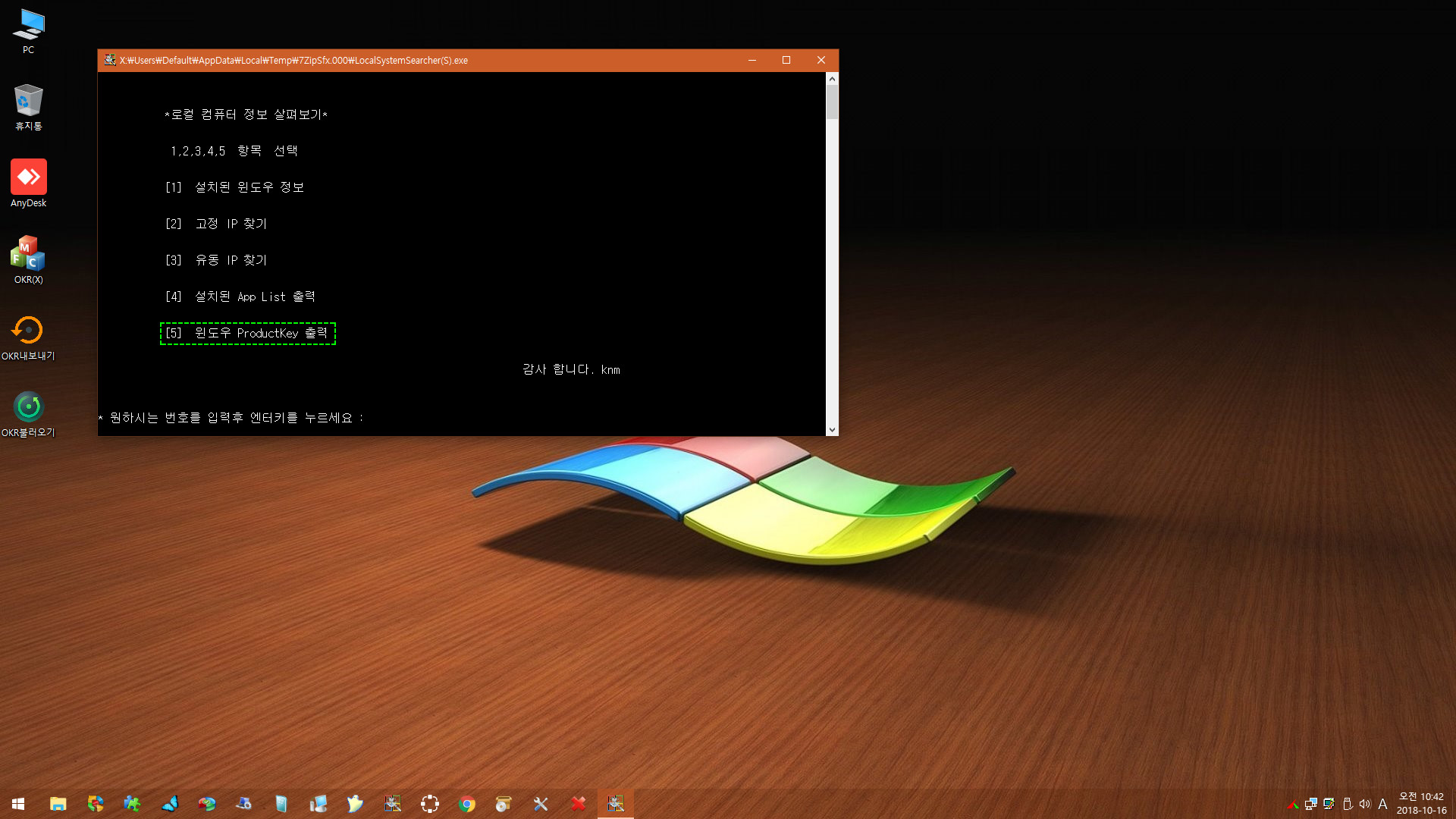Open the Windows Start menu
Image resolution: width=1456 pixels, height=819 pixels.
tap(18, 804)
